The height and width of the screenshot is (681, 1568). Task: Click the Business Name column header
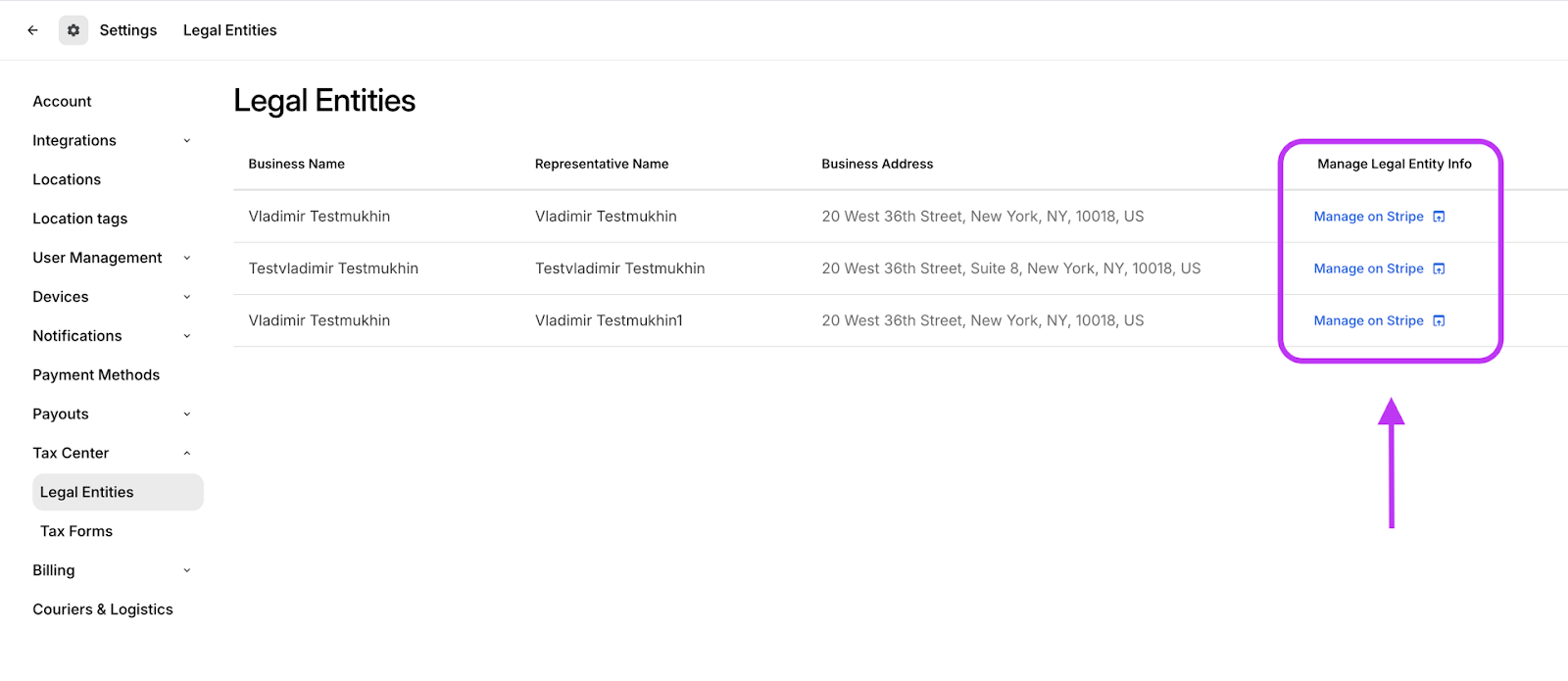[297, 164]
